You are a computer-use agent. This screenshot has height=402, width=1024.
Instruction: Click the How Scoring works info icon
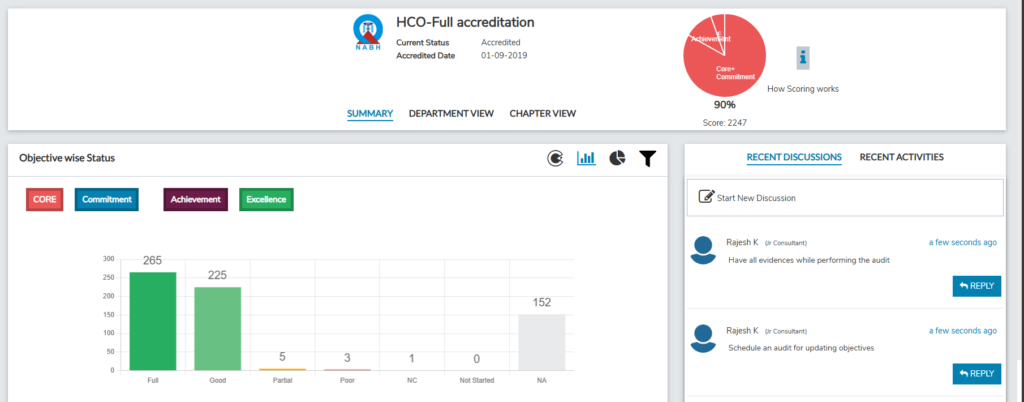click(x=803, y=58)
